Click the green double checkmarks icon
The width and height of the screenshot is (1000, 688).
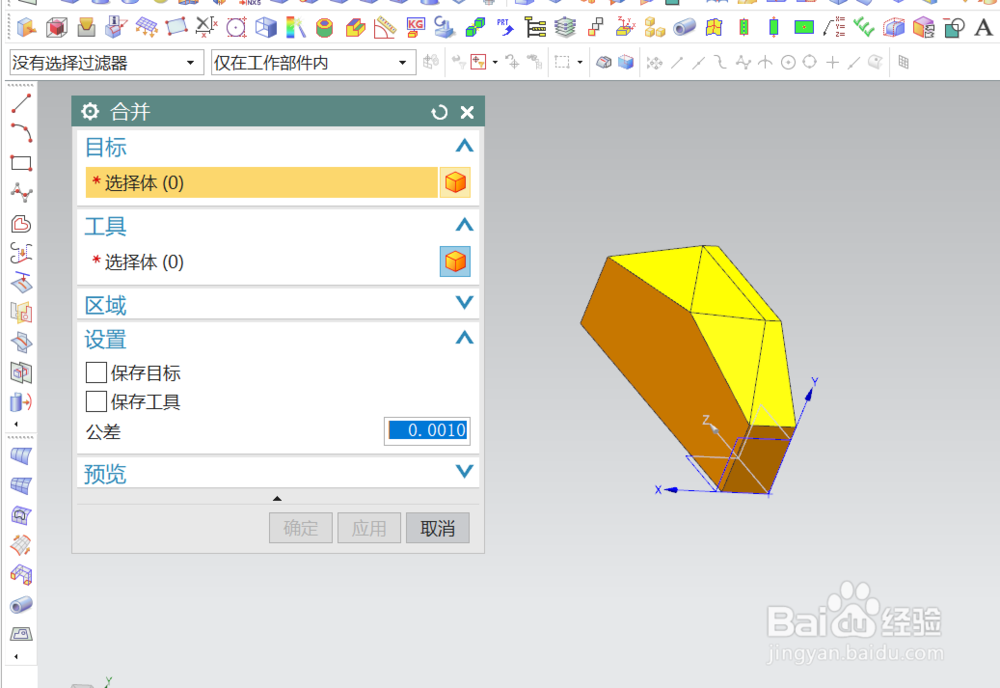click(x=864, y=27)
